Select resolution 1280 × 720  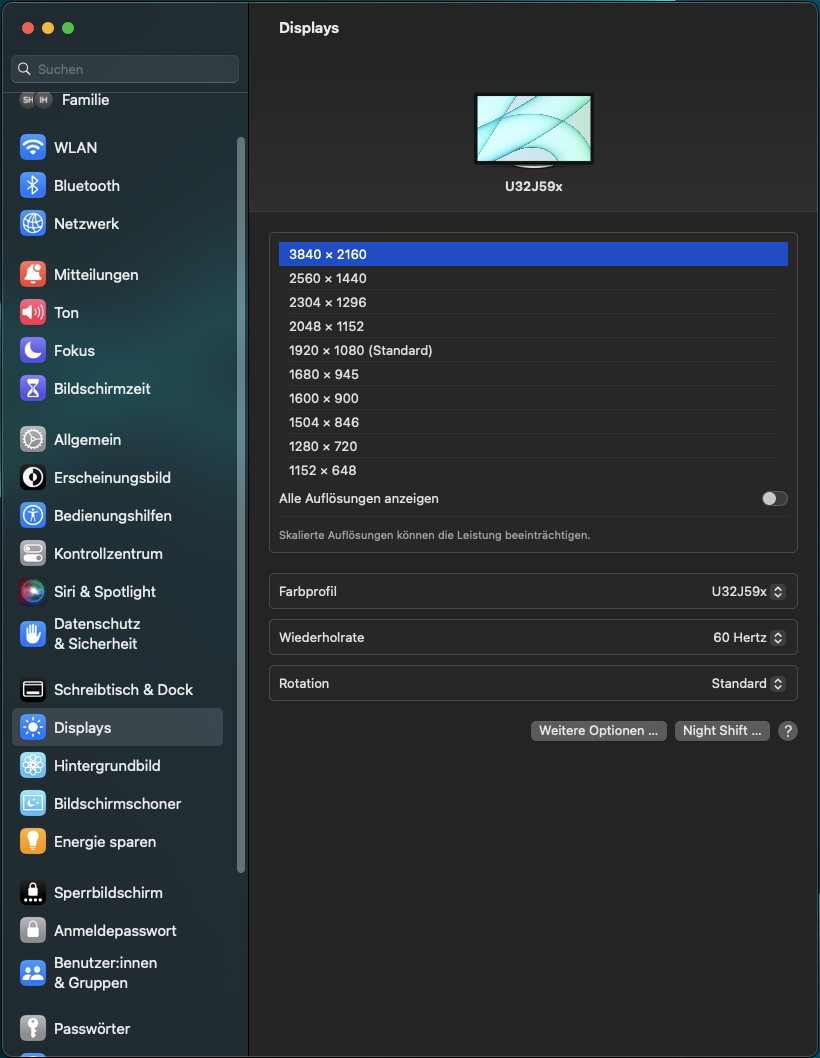533,447
